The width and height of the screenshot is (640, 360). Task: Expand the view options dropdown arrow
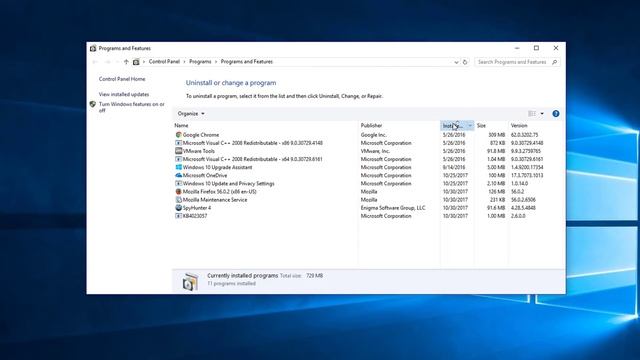click(542, 113)
